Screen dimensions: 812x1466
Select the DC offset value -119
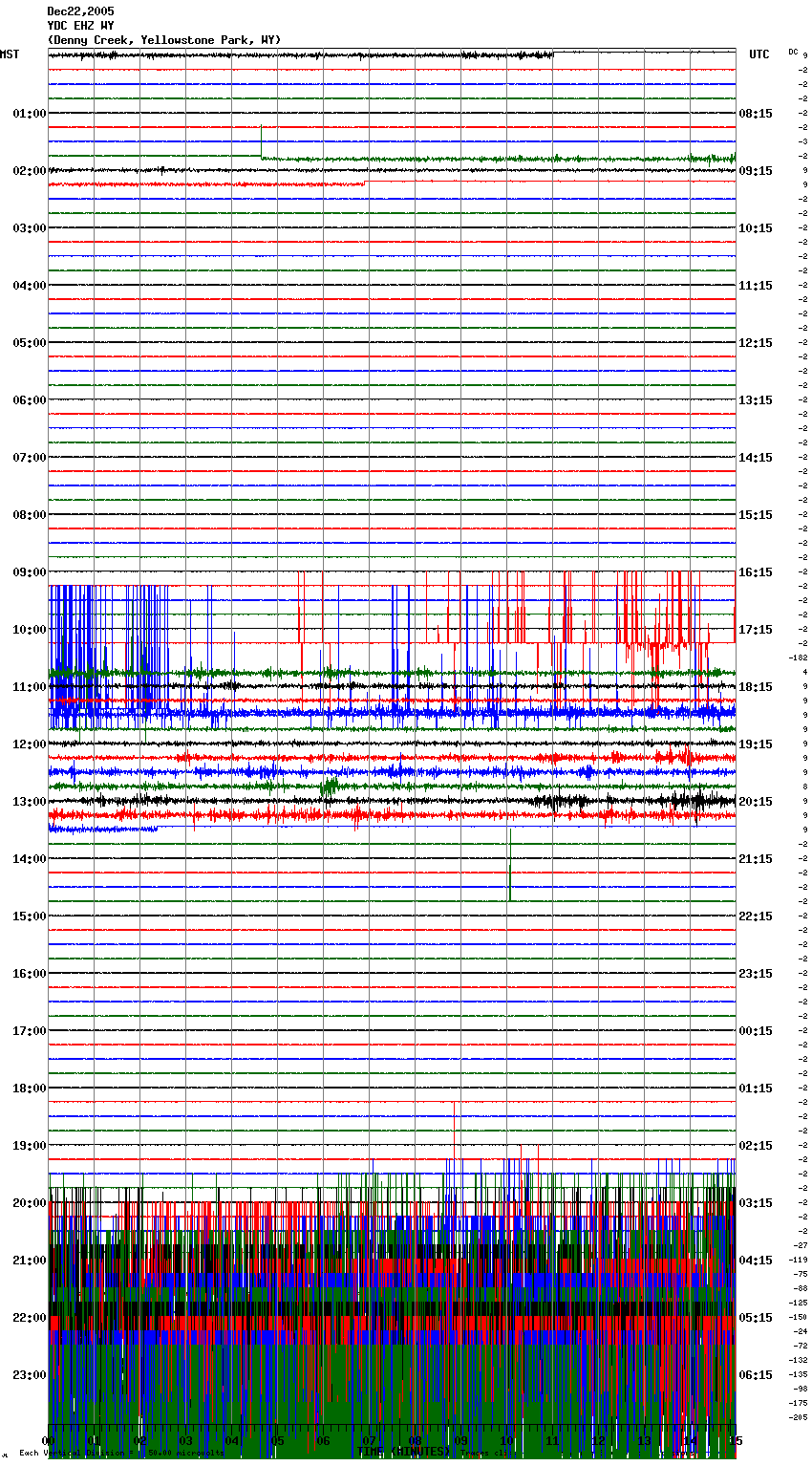pyautogui.click(x=799, y=1260)
